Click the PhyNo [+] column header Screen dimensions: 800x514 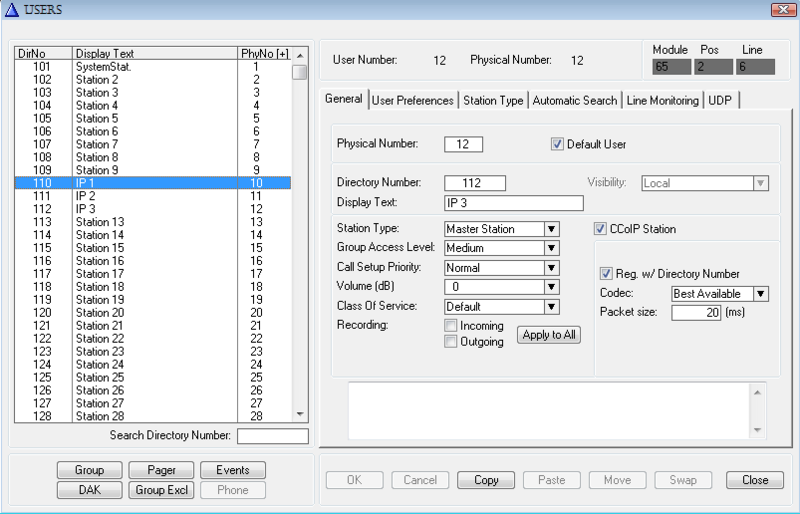click(265, 54)
